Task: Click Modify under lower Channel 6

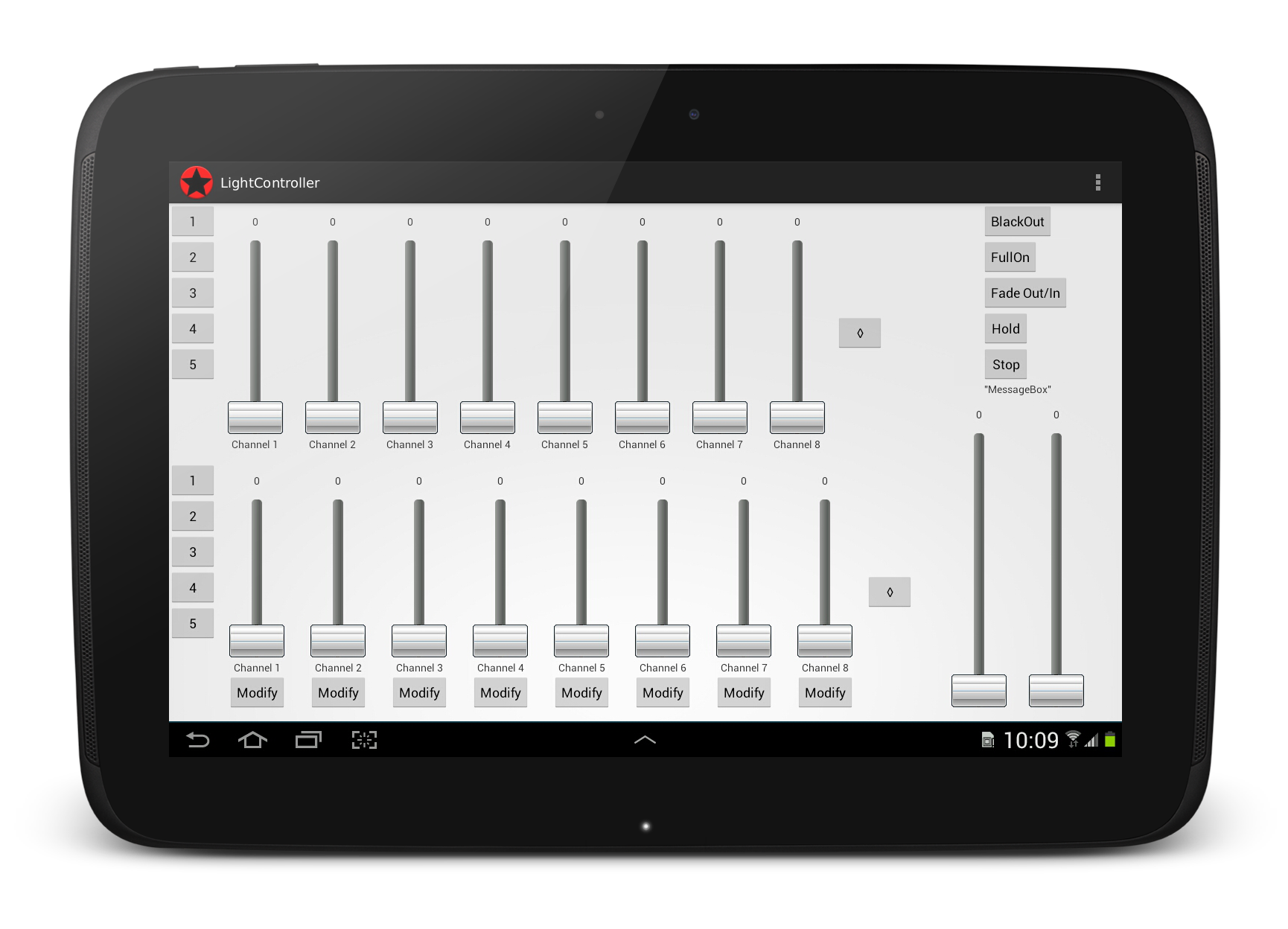Action: click(x=663, y=693)
